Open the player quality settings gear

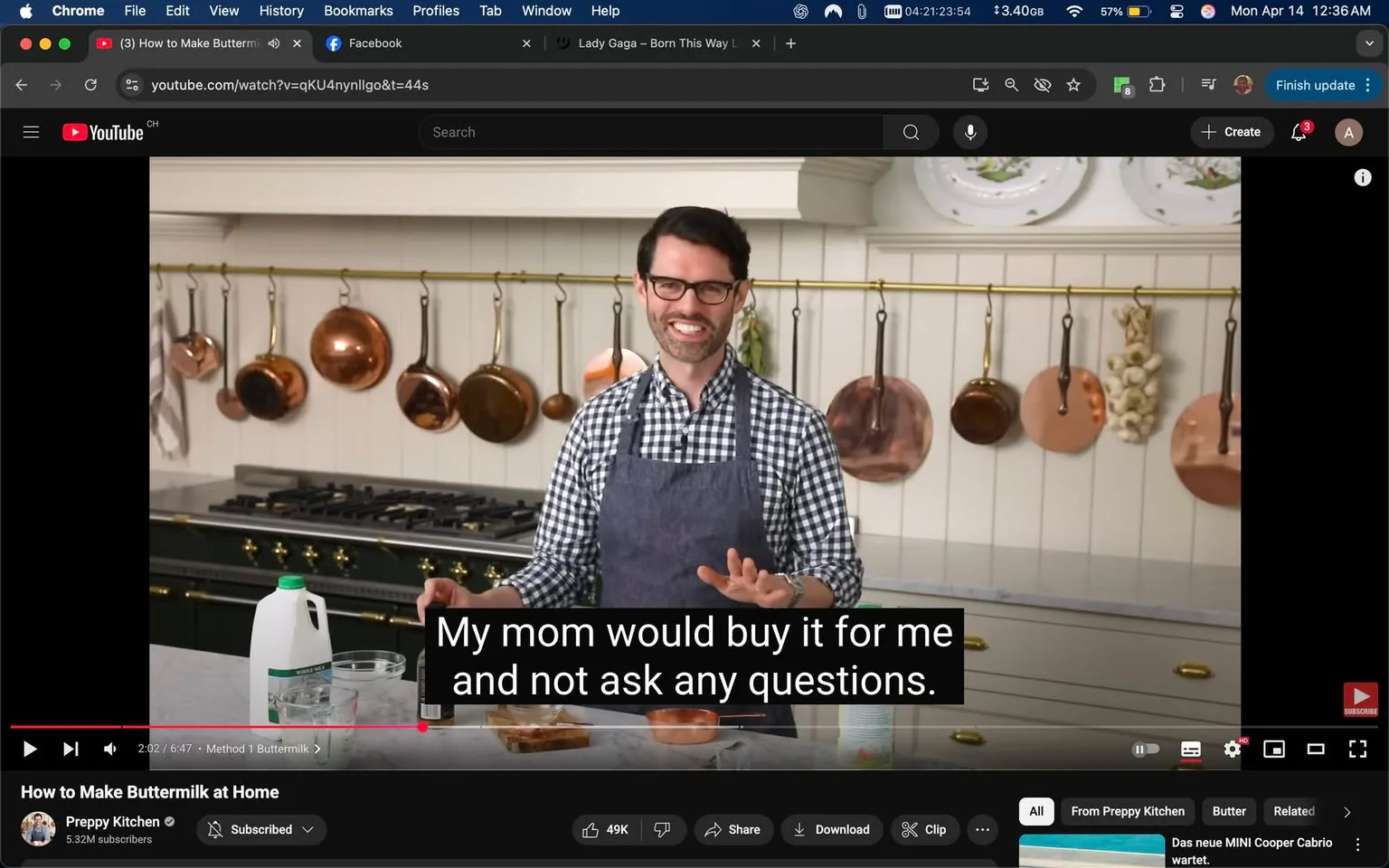(1232, 749)
